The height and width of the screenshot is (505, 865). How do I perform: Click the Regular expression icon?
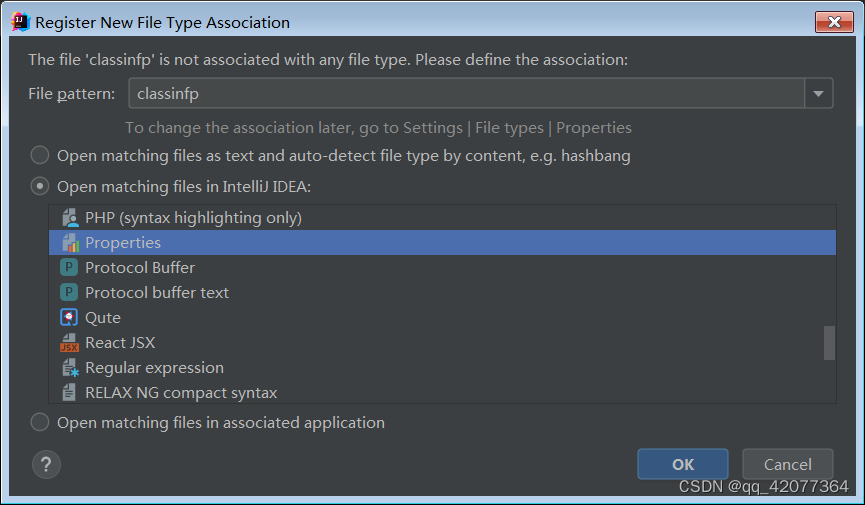click(x=69, y=367)
